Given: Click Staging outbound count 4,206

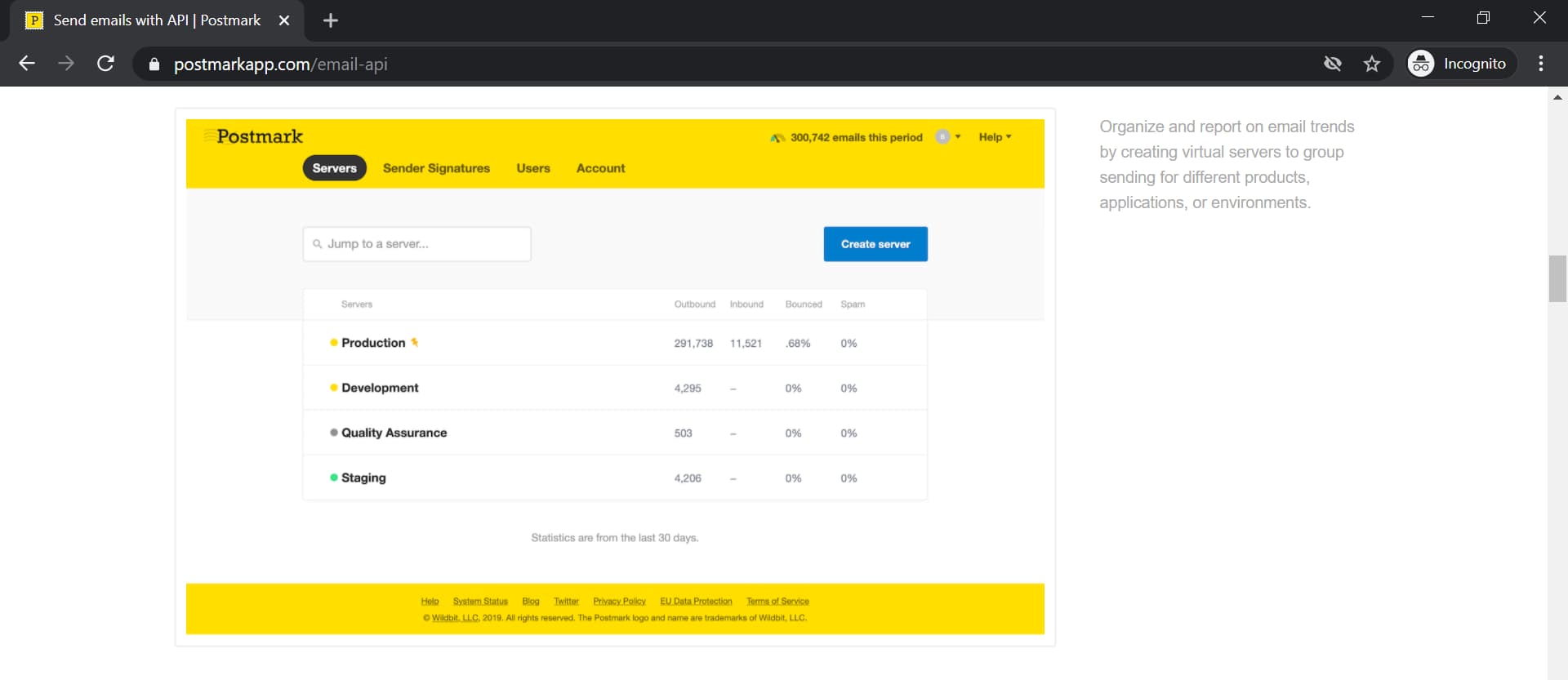Looking at the screenshot, I should pos(688,478).
